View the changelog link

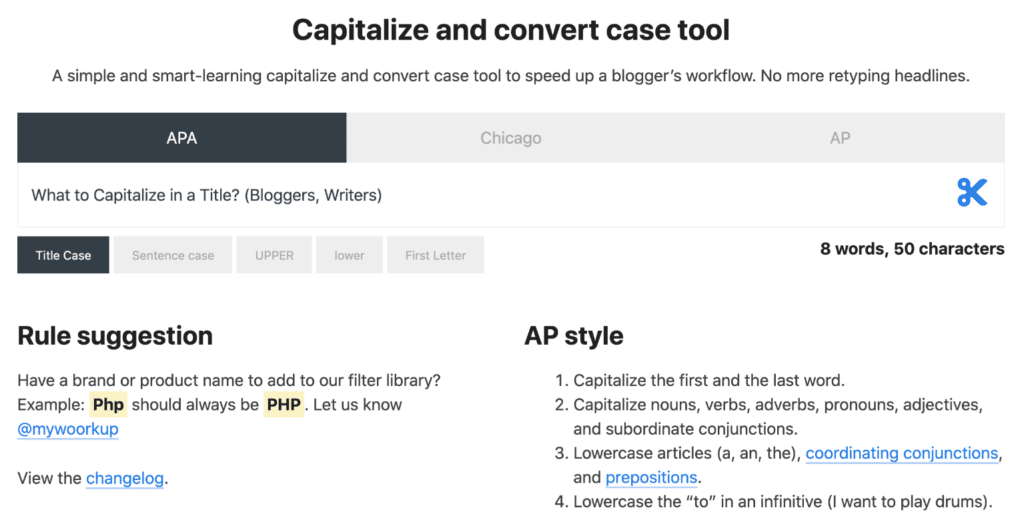tap(125, 478)
